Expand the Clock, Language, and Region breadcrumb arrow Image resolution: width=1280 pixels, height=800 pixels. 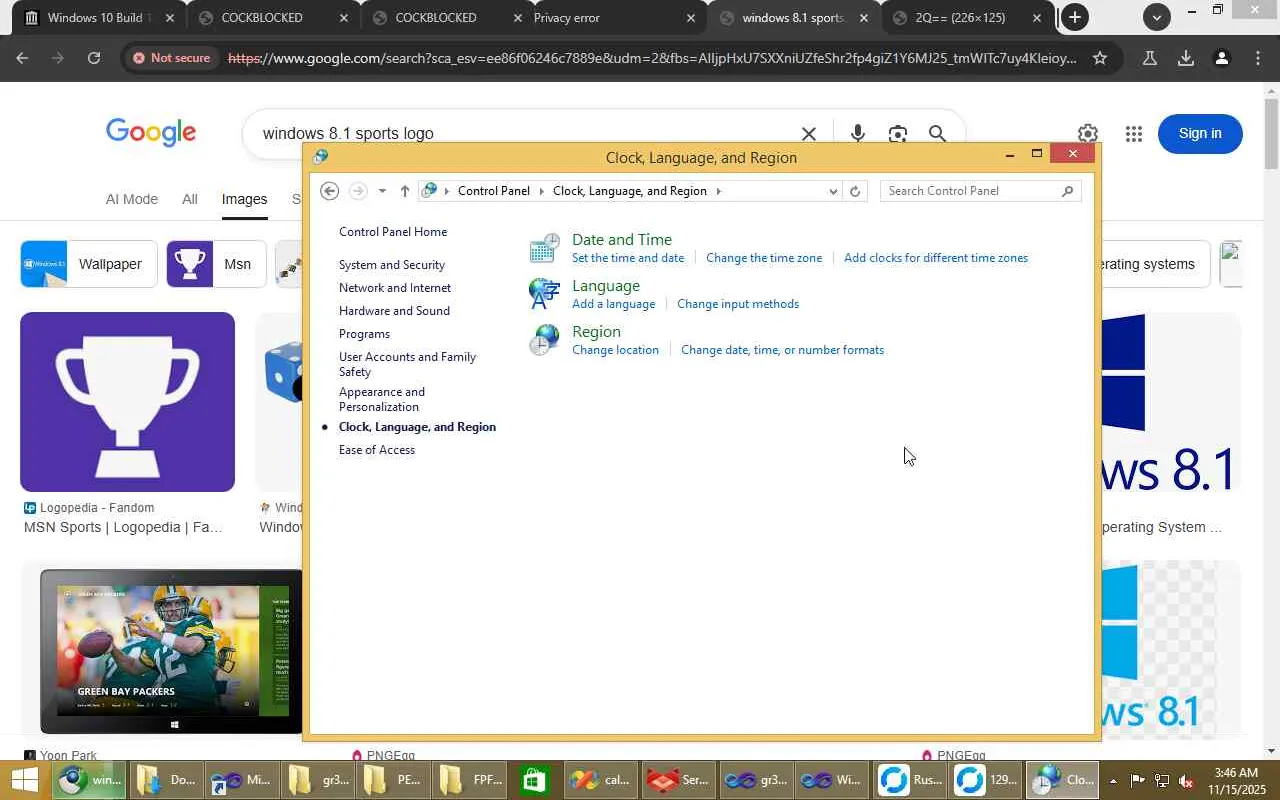click(x=718, y=191)
